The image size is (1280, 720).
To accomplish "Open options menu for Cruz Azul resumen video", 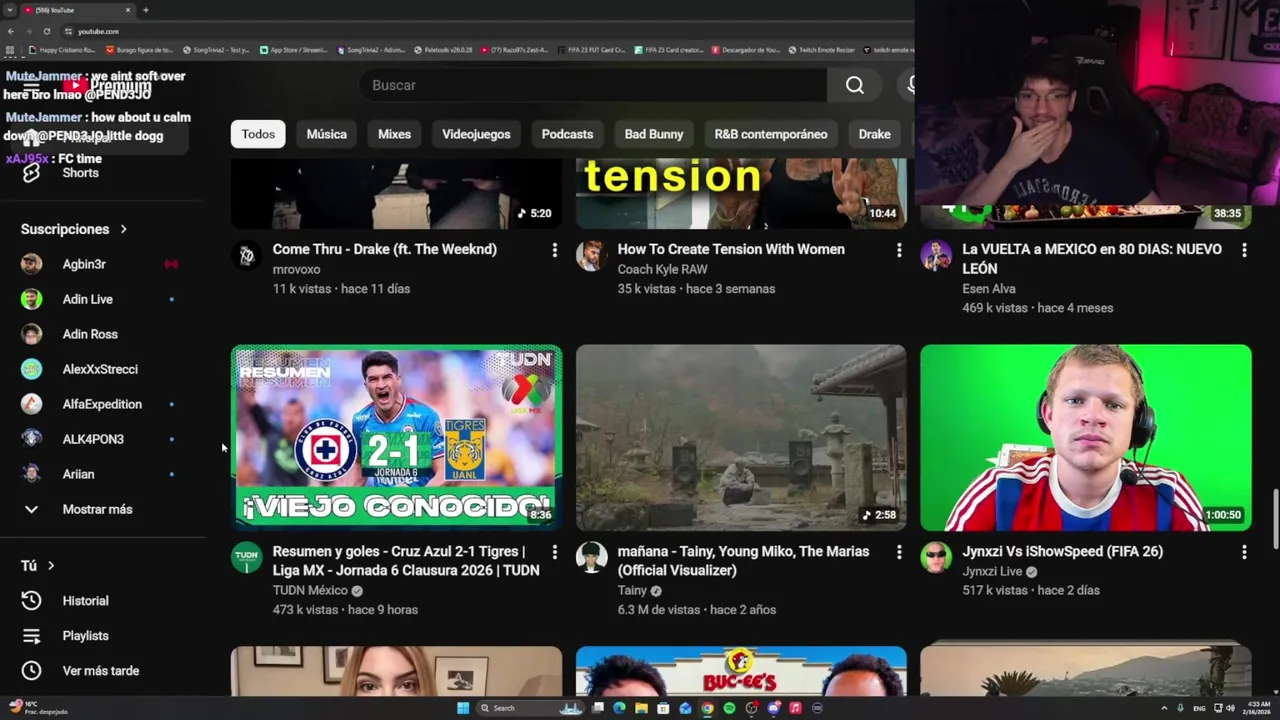I will (554, 552).
